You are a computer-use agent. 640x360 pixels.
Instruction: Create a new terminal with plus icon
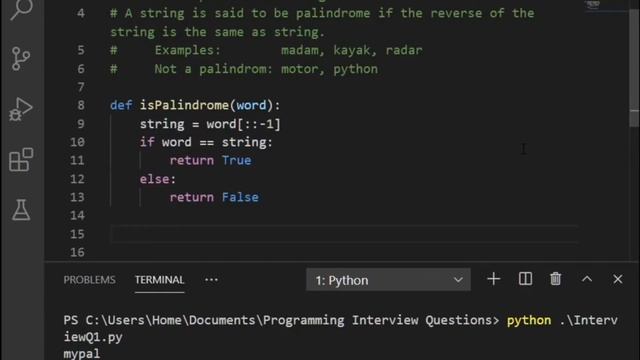coord(493,279)
